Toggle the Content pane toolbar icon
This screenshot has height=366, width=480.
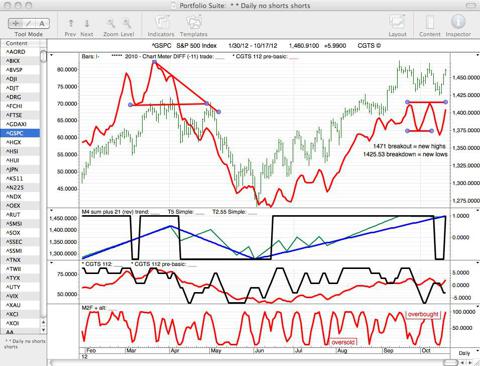430,23
